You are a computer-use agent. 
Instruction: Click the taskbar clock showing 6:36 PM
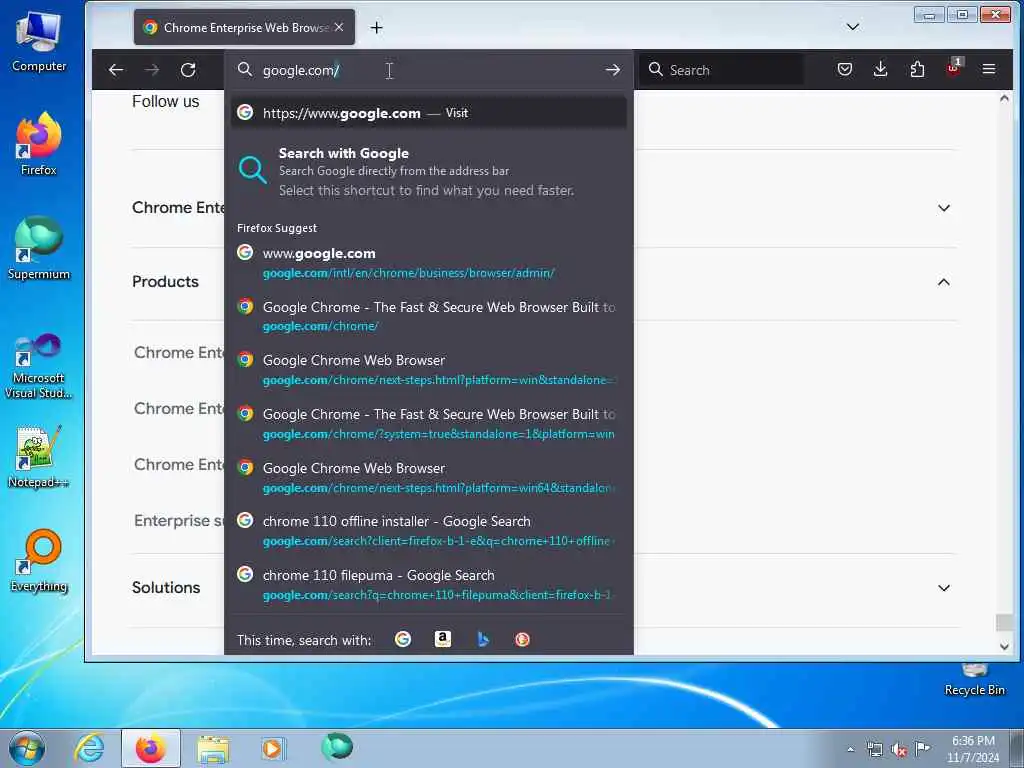(x=973, y=749)
